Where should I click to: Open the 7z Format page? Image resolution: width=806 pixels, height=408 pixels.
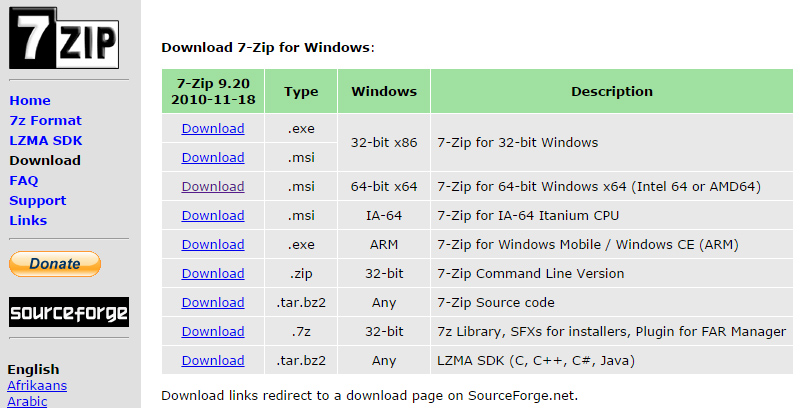[45, 120]
